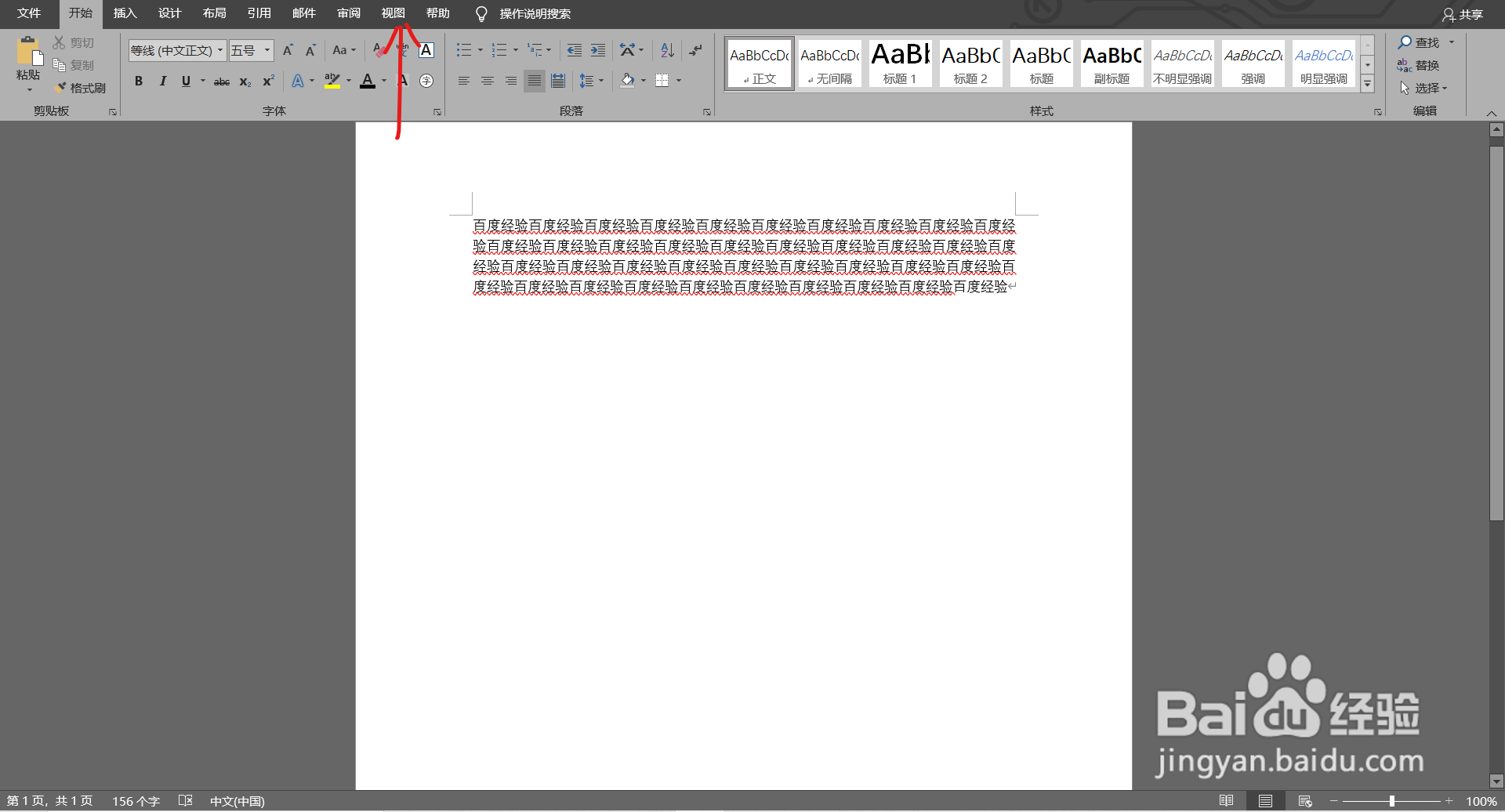Open the font size dropdown (五号)
The image size is (1505, 812).
coord(267,50)
